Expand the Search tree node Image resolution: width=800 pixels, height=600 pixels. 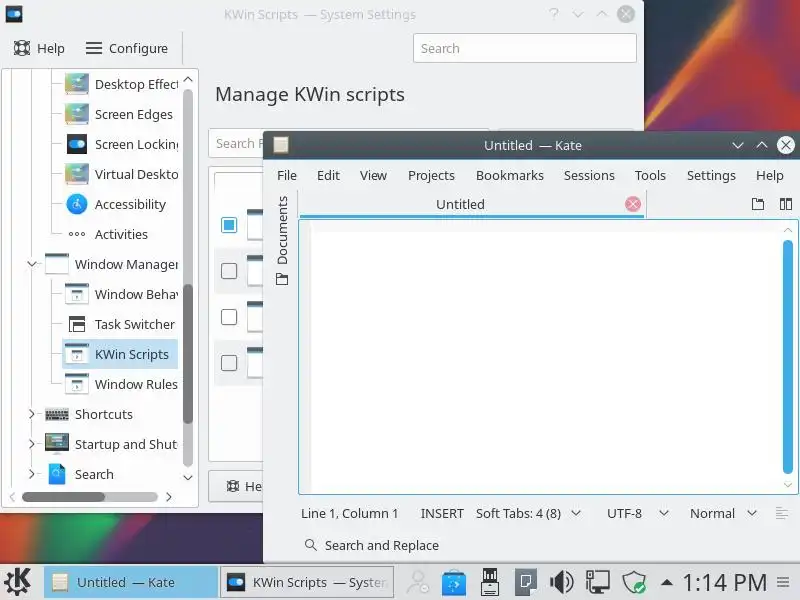click(32, 474)
